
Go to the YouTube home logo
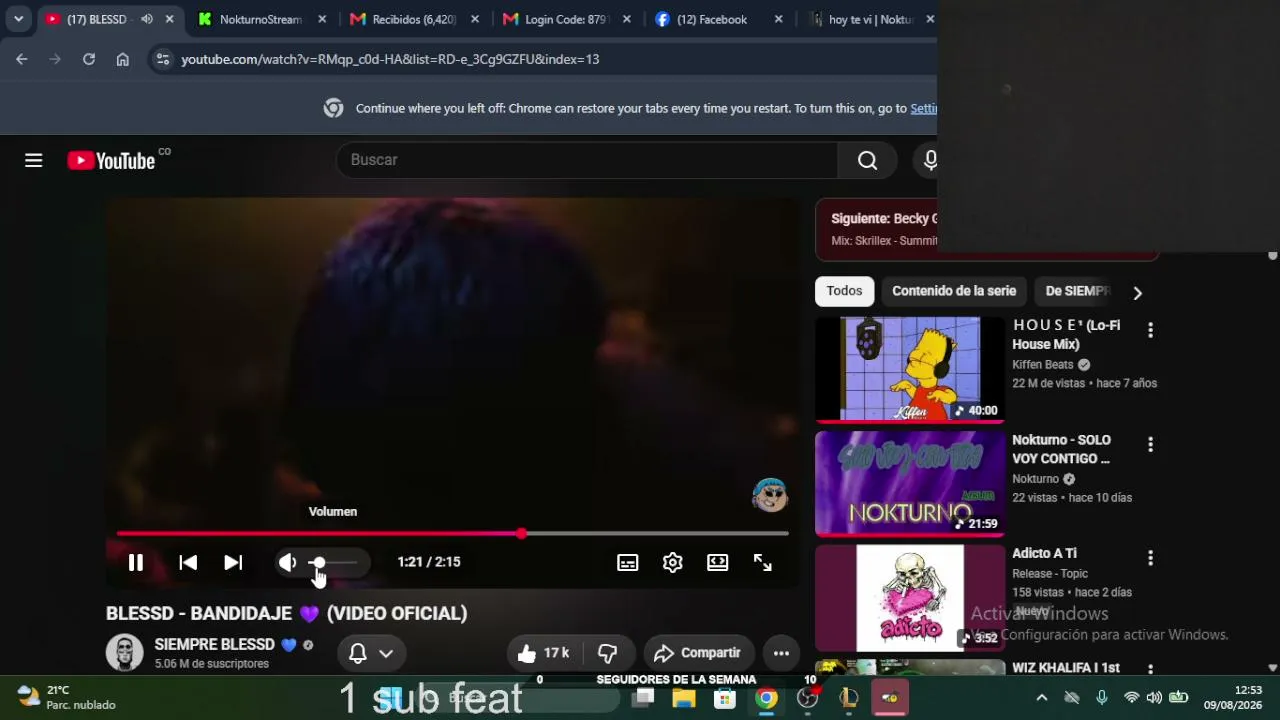(x=111, y=161)
